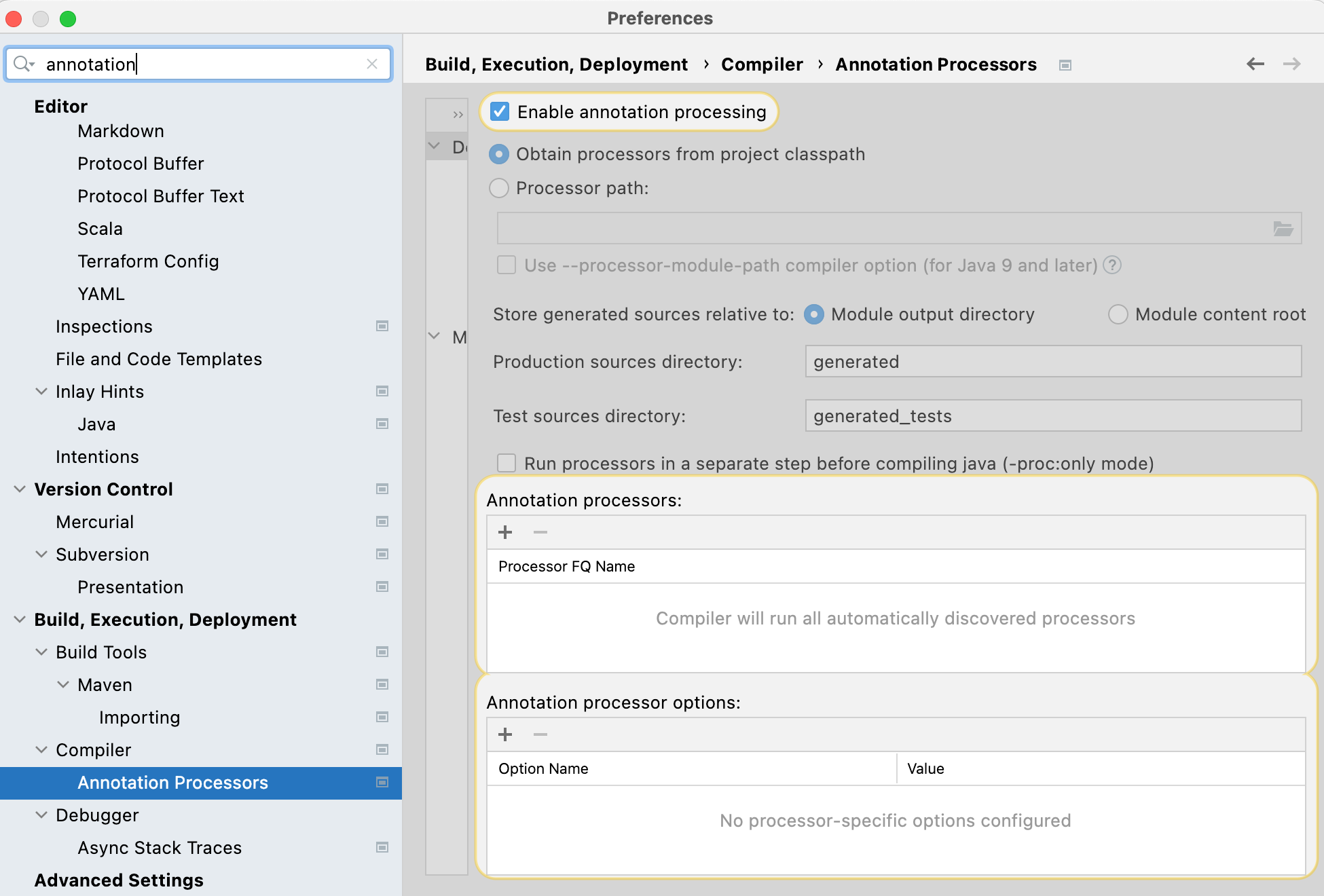1324x896 pixels.
Task: Collapse the Maven tree node
Action: click(63, 685)
